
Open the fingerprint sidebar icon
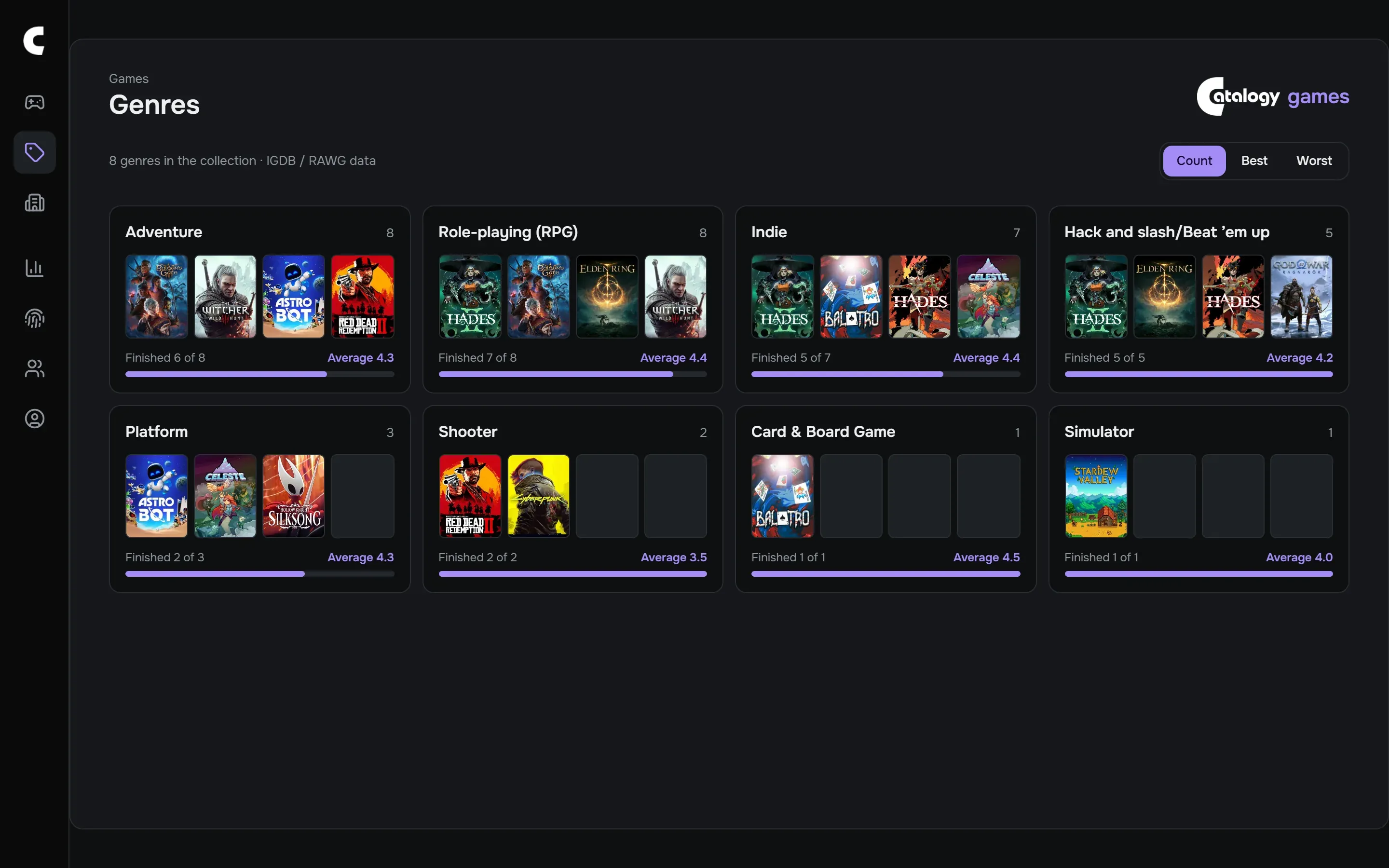[34, 318]
